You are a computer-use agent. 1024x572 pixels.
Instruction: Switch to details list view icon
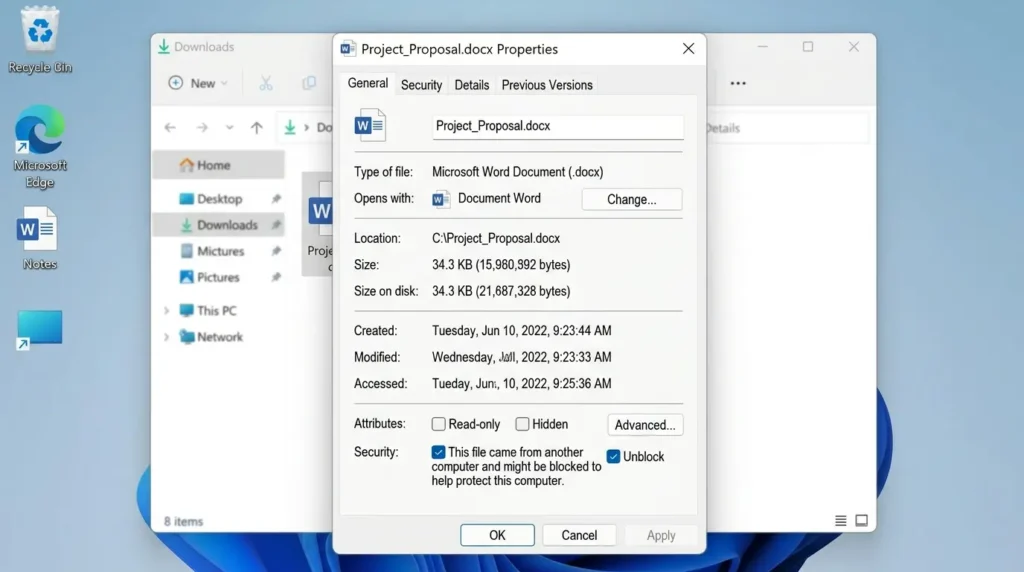point(840,520)
